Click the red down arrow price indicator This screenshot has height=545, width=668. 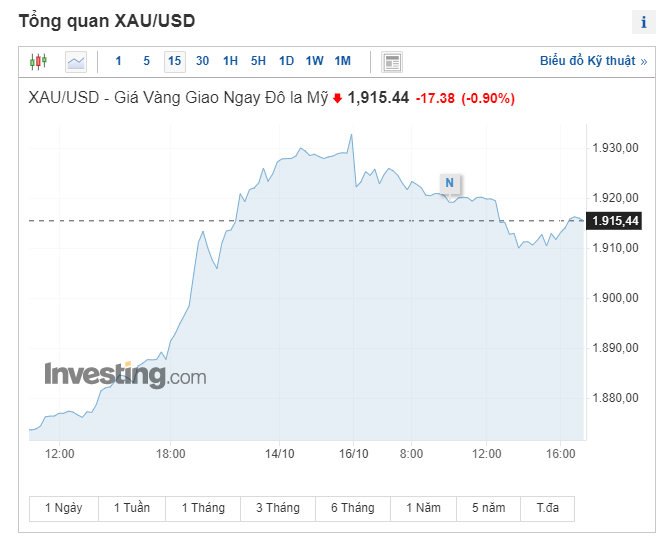click(337, 98)
